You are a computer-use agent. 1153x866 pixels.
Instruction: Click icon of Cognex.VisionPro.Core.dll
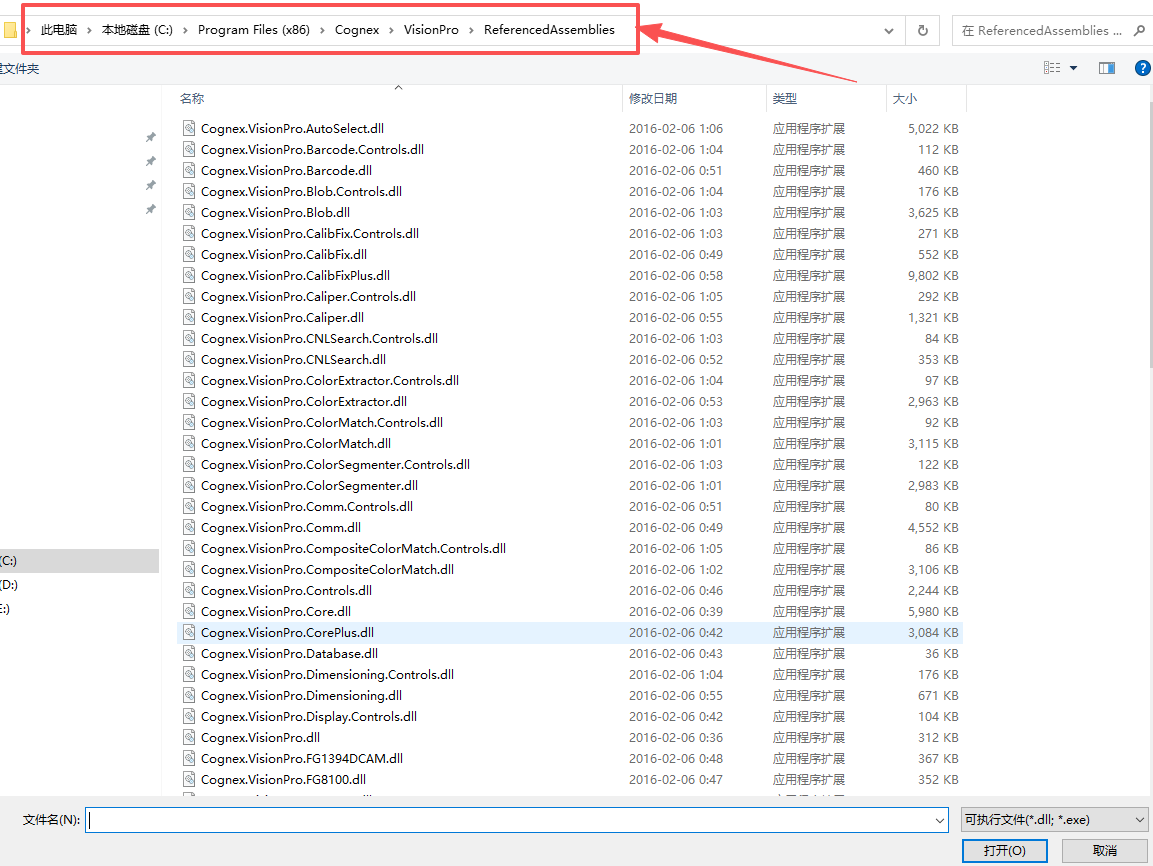pyautogui.click(x=189, y=611)
